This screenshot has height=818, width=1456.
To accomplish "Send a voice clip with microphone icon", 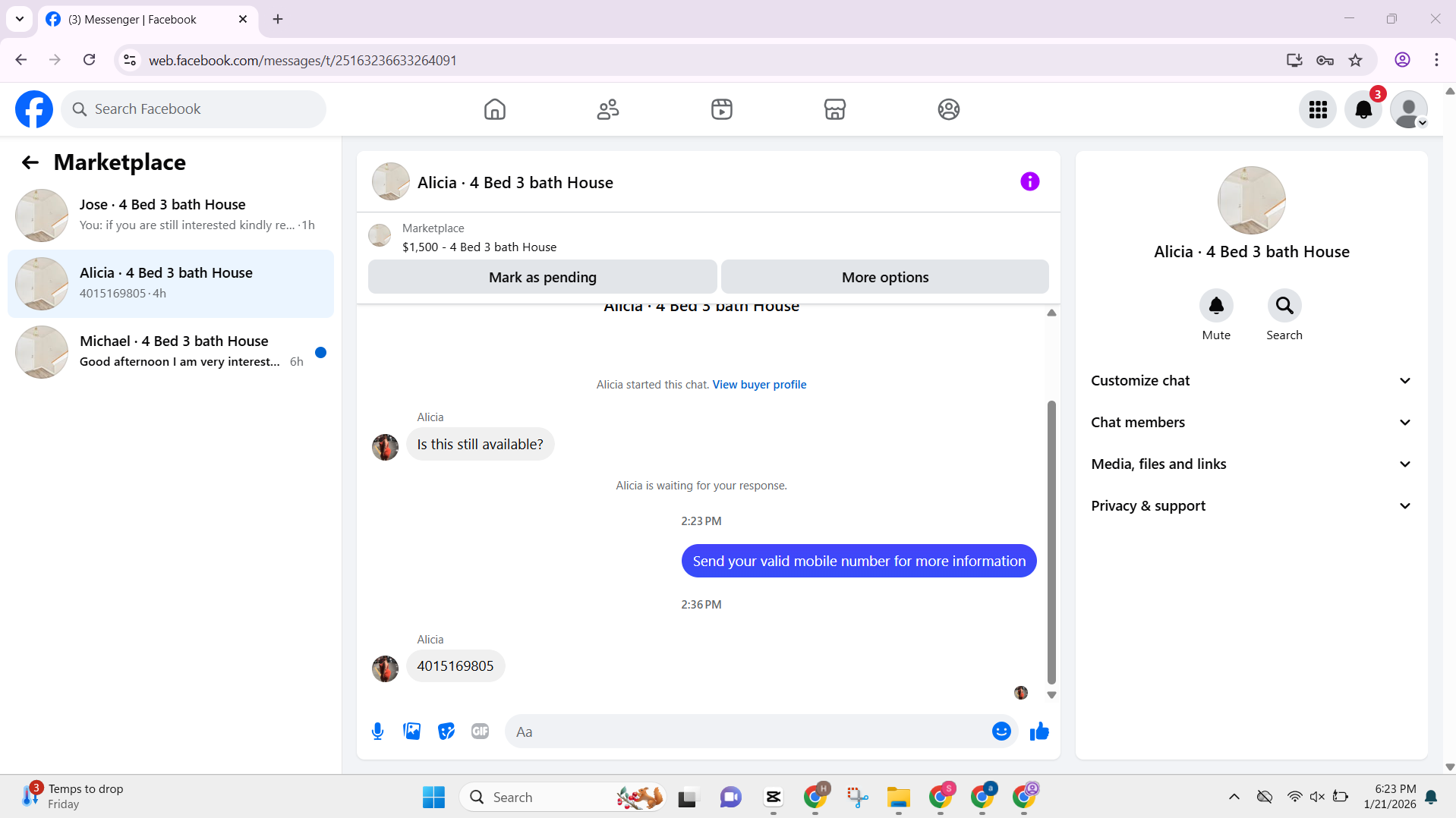I will pos(378,731).
